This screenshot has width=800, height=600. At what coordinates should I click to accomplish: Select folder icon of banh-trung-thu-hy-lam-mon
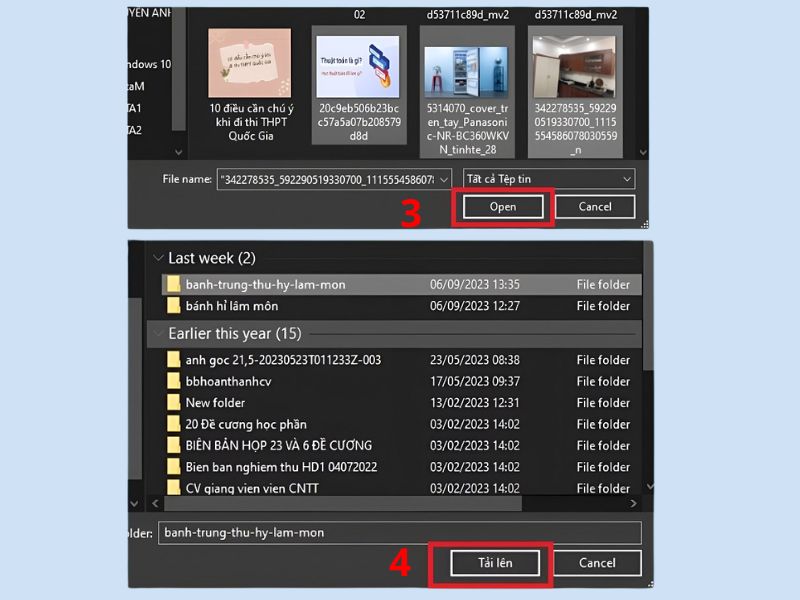pos(173,284)
